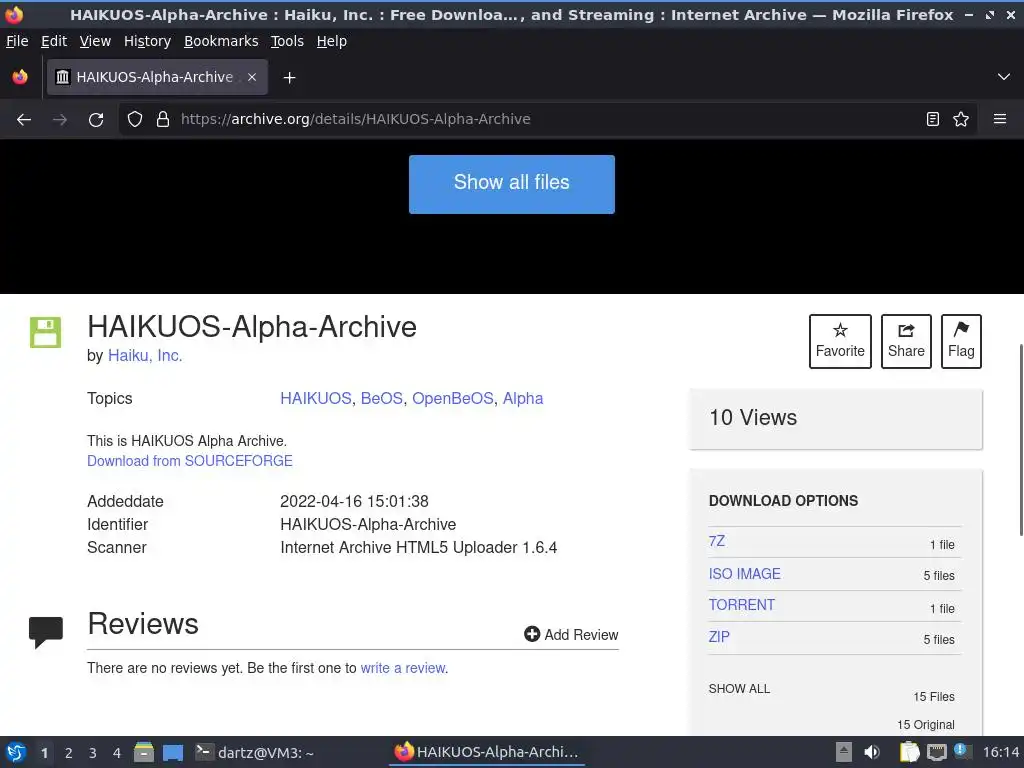The height and width of the screenshot is (768, 1024).
Task: Click SHOW ALL downloads
Action: coord(739,688)
